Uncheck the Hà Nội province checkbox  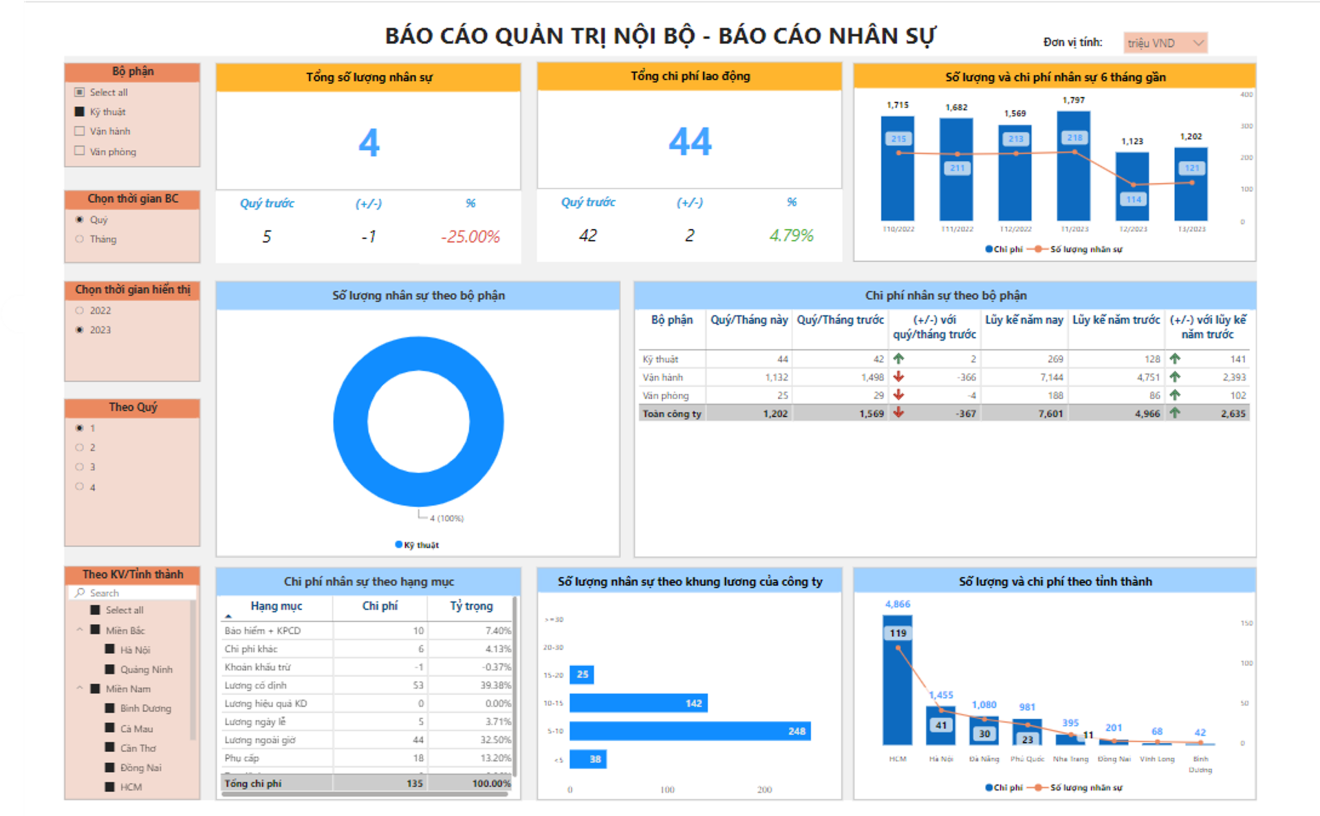coord(110,650)
